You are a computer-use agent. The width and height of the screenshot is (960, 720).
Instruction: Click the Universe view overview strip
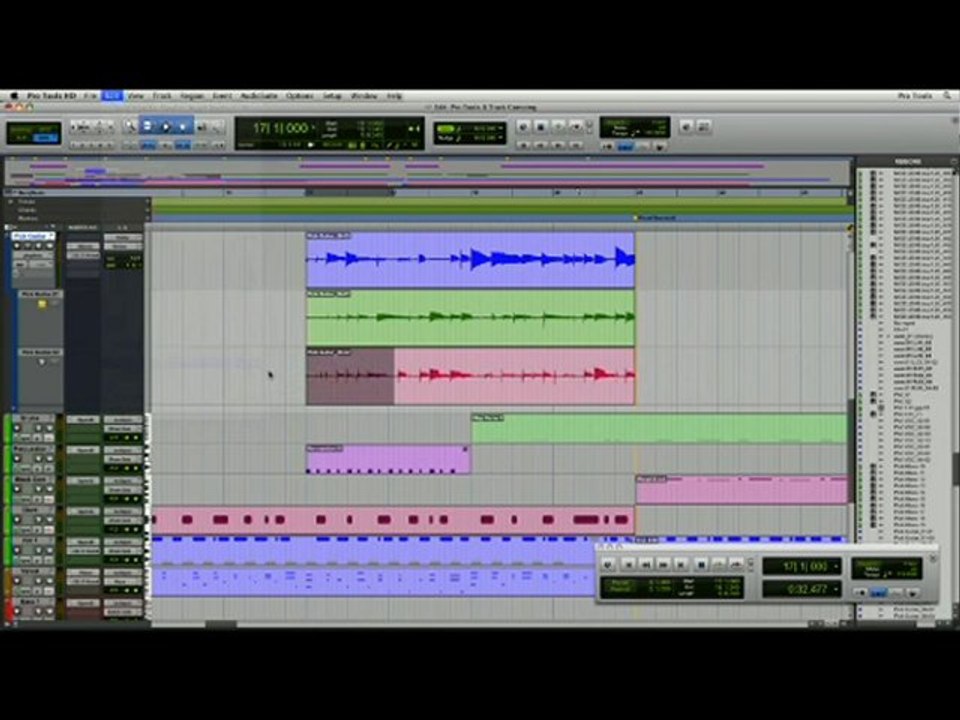click(428, 172)
